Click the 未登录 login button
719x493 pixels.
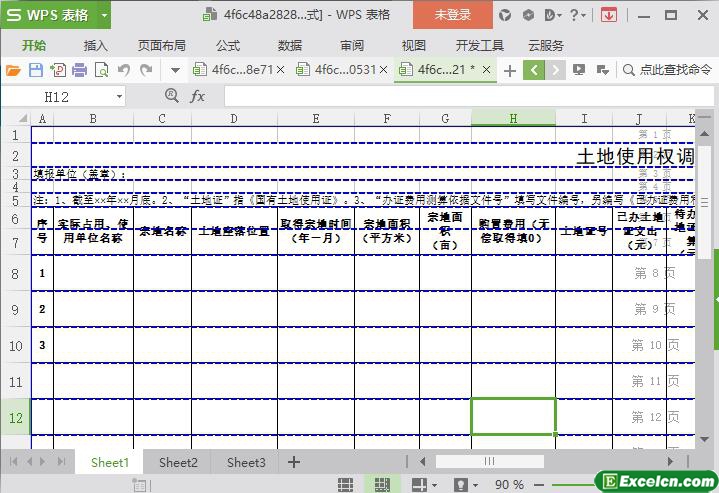pos(453,15)
